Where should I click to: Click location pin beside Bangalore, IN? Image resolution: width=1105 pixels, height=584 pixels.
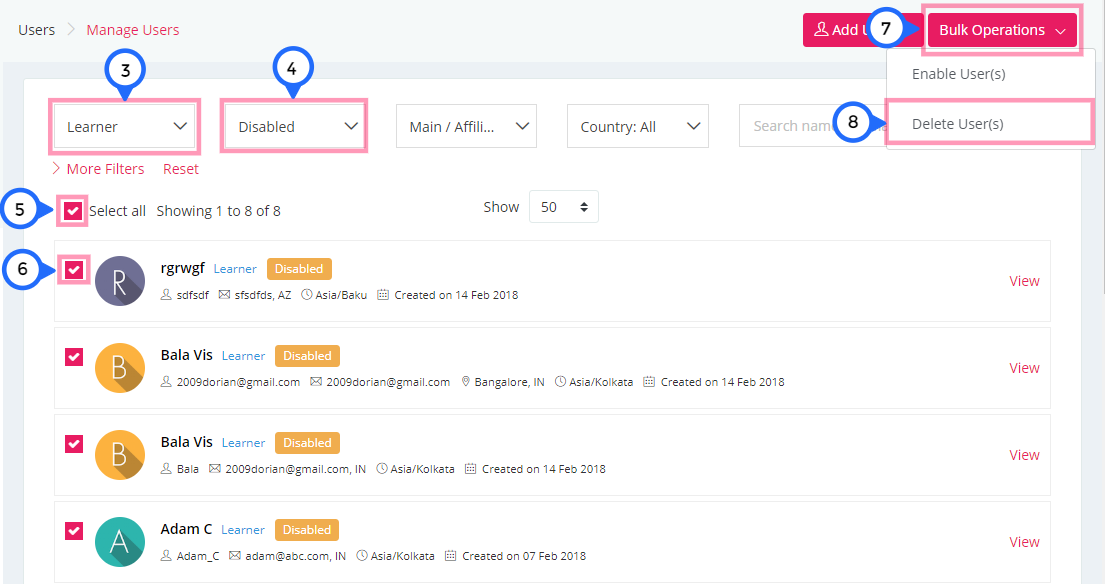pyautogui.click(x=465, y=382)
